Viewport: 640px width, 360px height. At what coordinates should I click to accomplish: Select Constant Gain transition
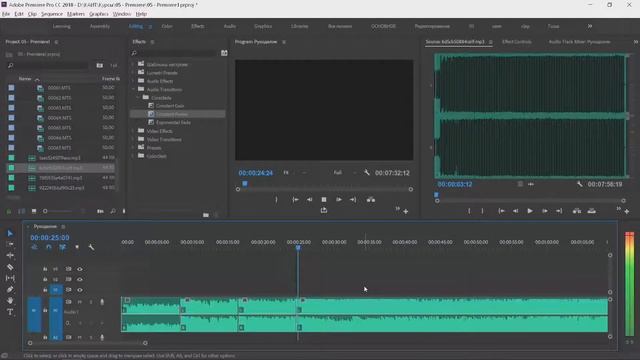170,106
